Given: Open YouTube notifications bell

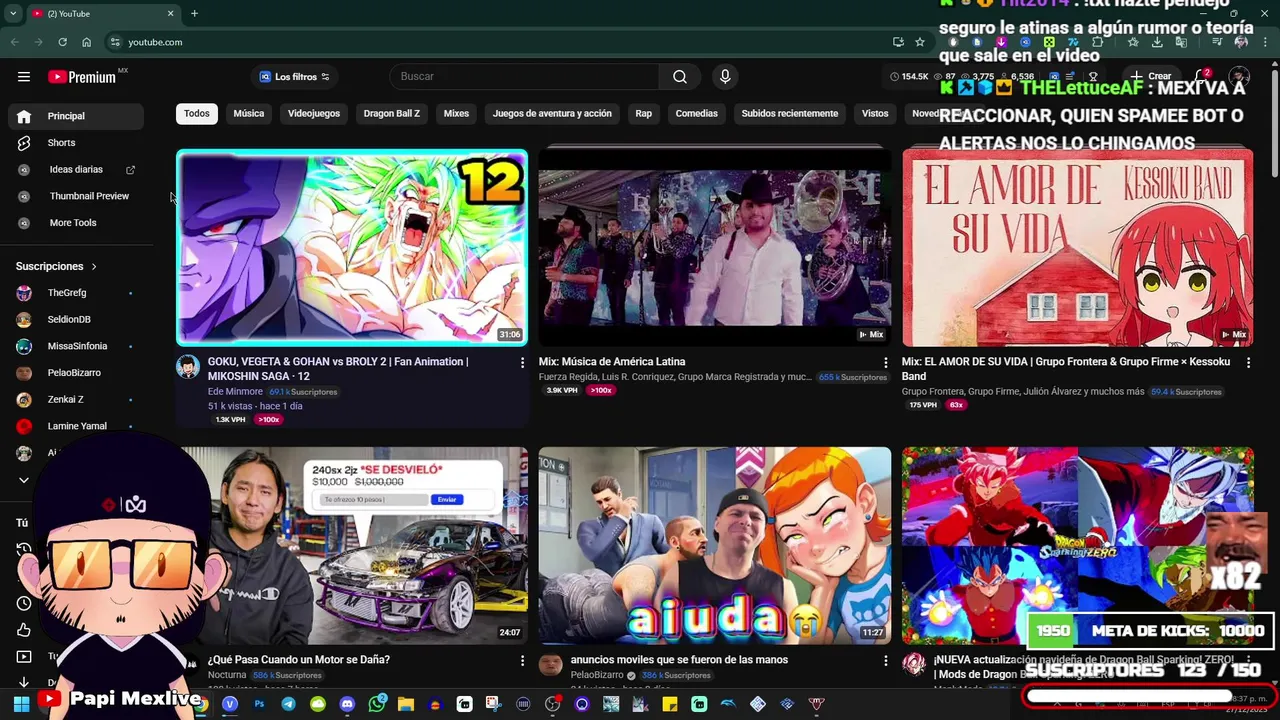Looking at the screenshot, I should (1203, 76).
